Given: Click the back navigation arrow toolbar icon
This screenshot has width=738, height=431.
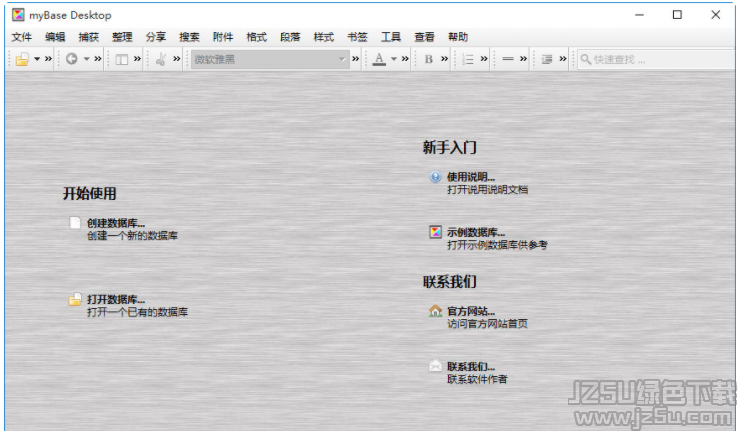Looking at the screenshot, I should (x=72, y=59).
